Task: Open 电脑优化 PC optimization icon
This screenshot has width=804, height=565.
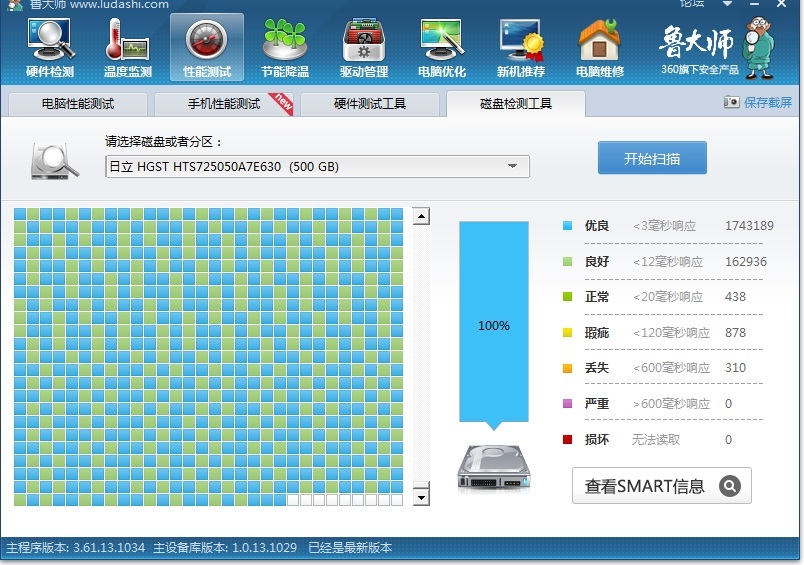Action: [x=442, y=48]
